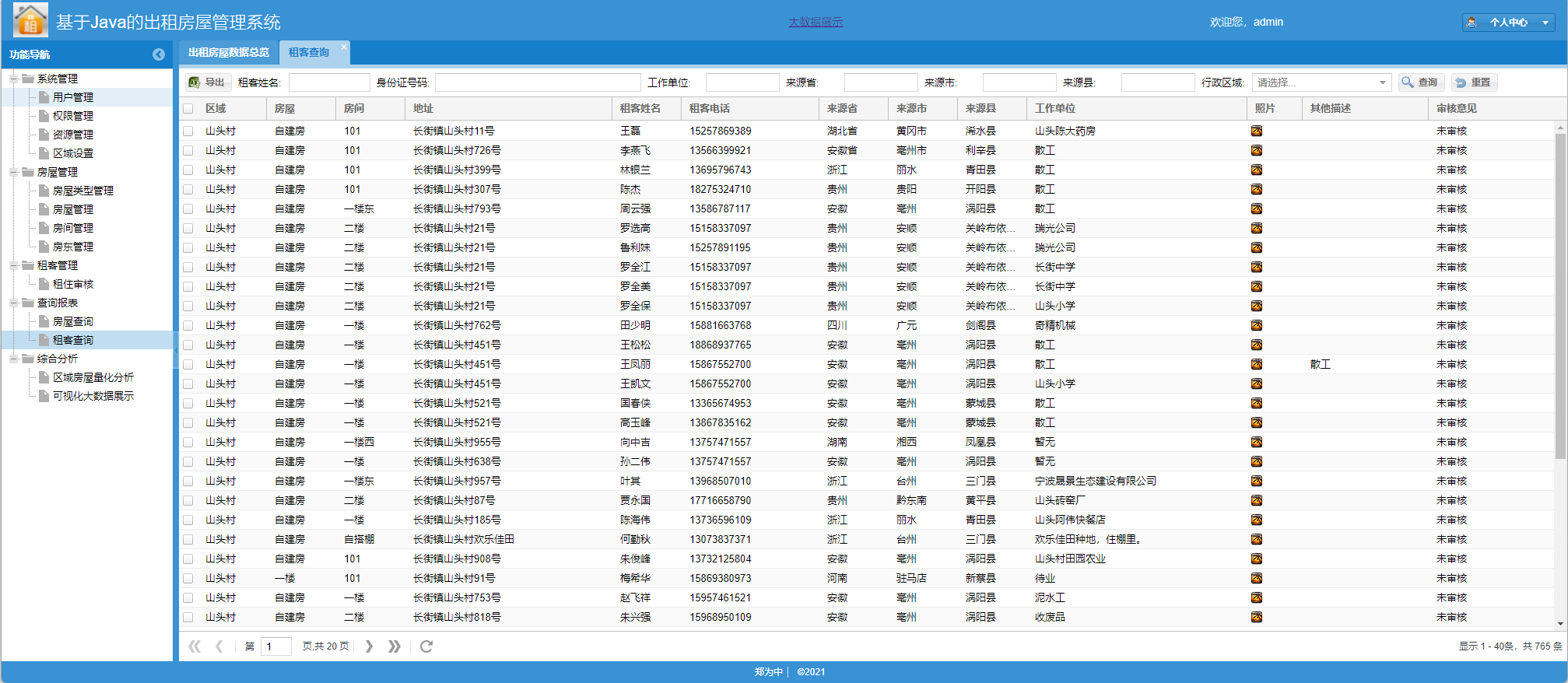The height and width of the screenshot is (683, 1568).
Task: Close the 租客查询 tab
Action: [x=344, y=46]
